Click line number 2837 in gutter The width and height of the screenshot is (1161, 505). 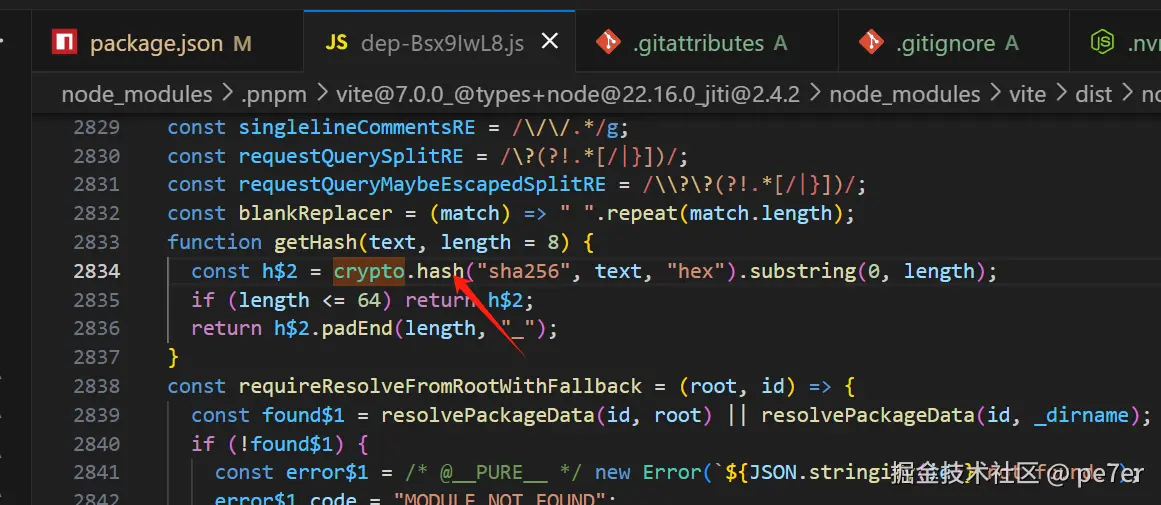(96, 357)
